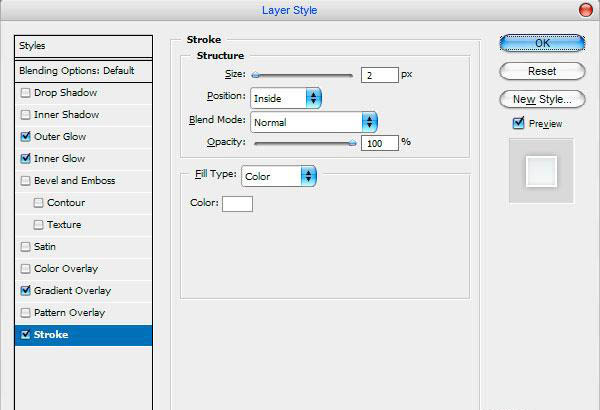This screenshot has height=410, width=600.
Task: Enable the Drop Shadow checkbox
Action: tap(25, 93)
